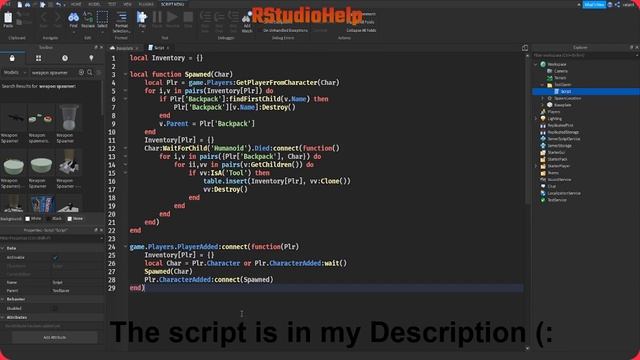Select White background radio option
This screenshot has height=360, width=640.
(x=28, y=219)
